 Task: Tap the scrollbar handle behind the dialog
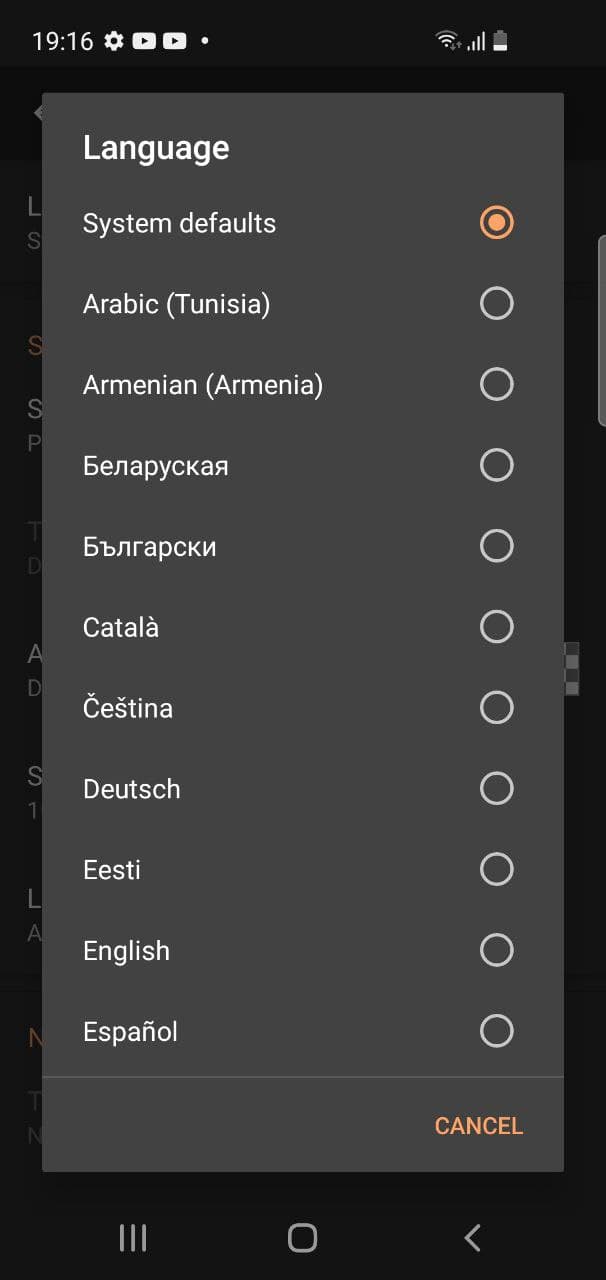[601, 330]
